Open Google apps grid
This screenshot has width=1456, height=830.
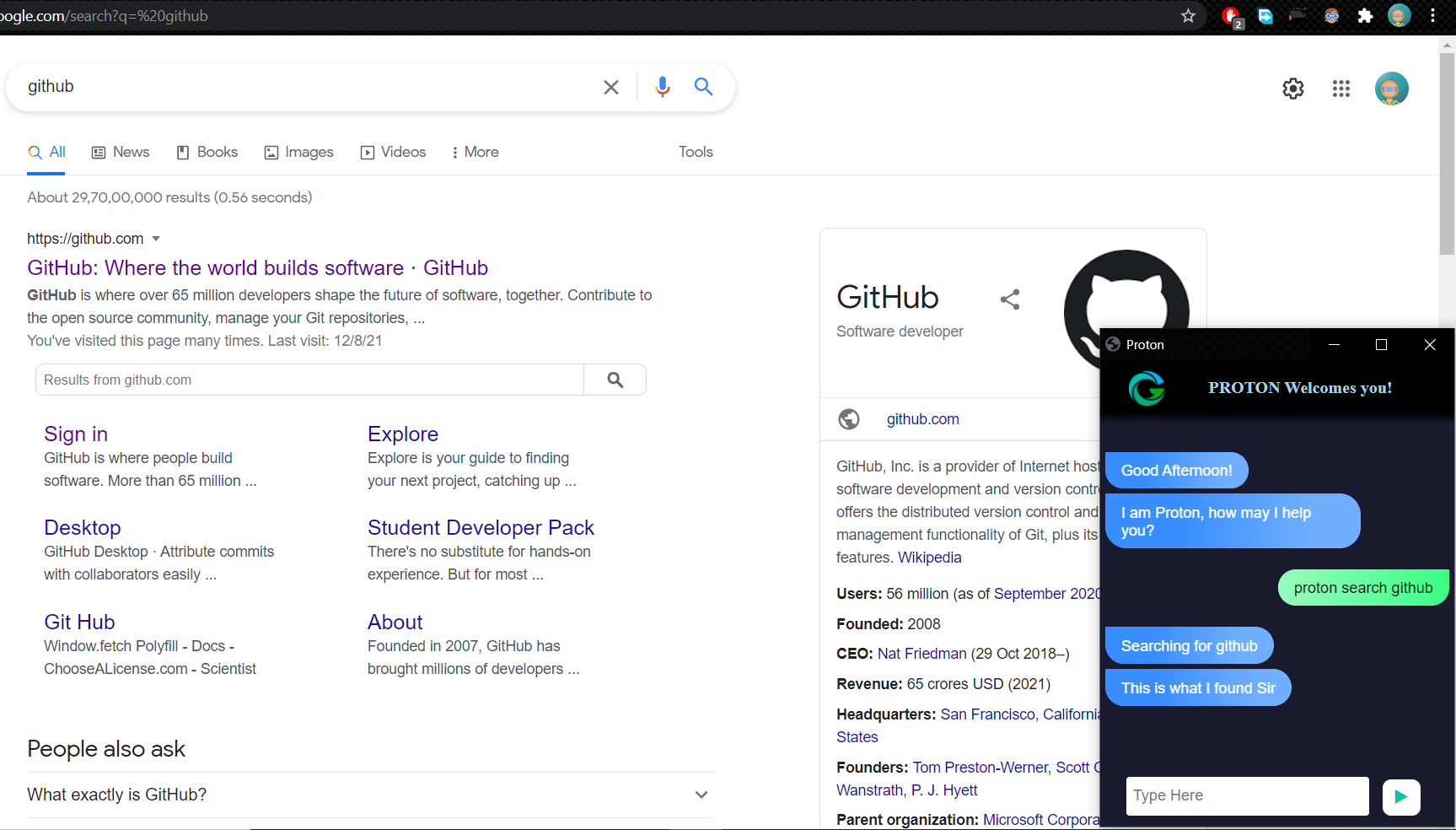1341,89
